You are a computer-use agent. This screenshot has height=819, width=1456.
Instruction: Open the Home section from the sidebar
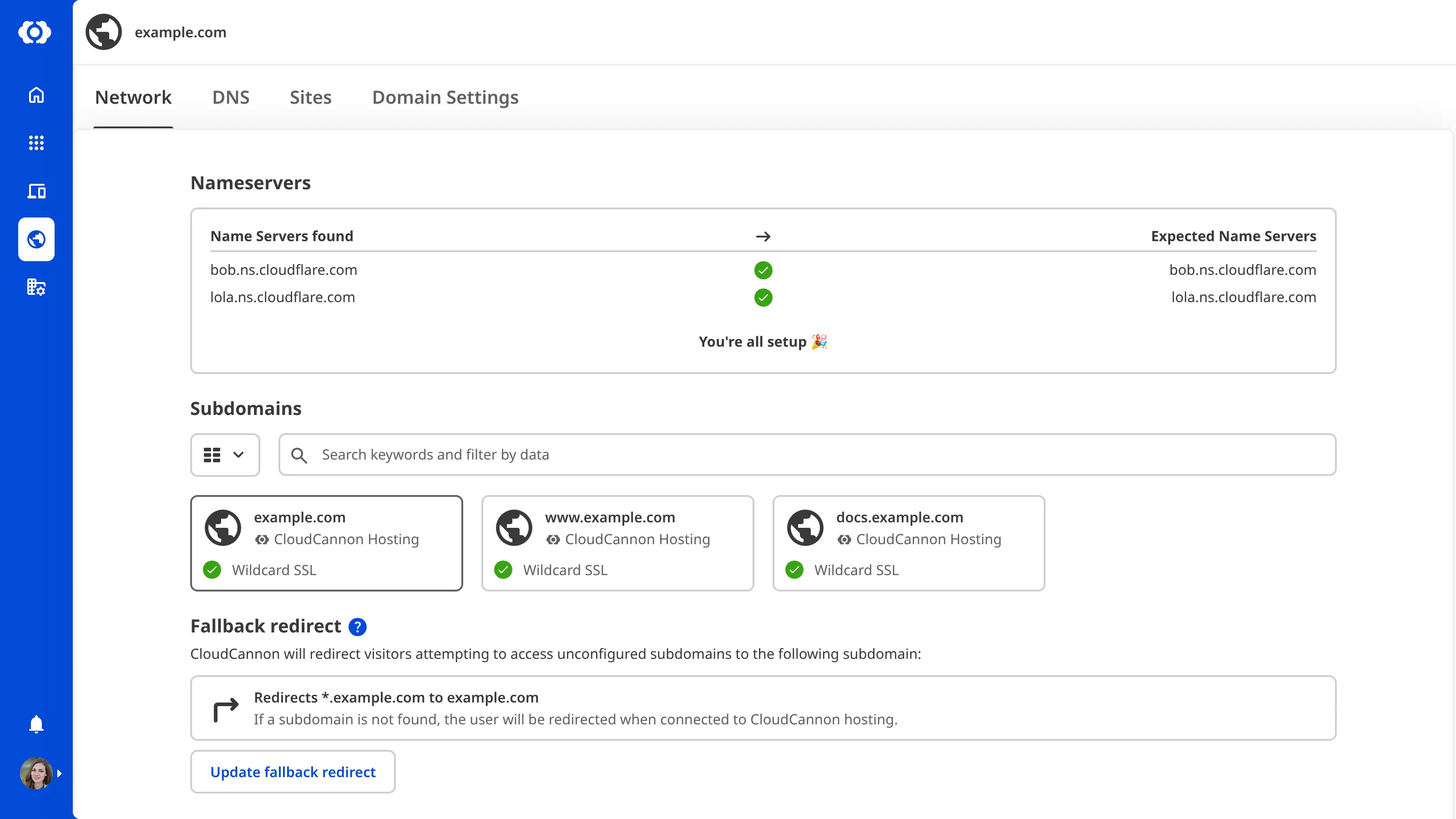point(35,95)
